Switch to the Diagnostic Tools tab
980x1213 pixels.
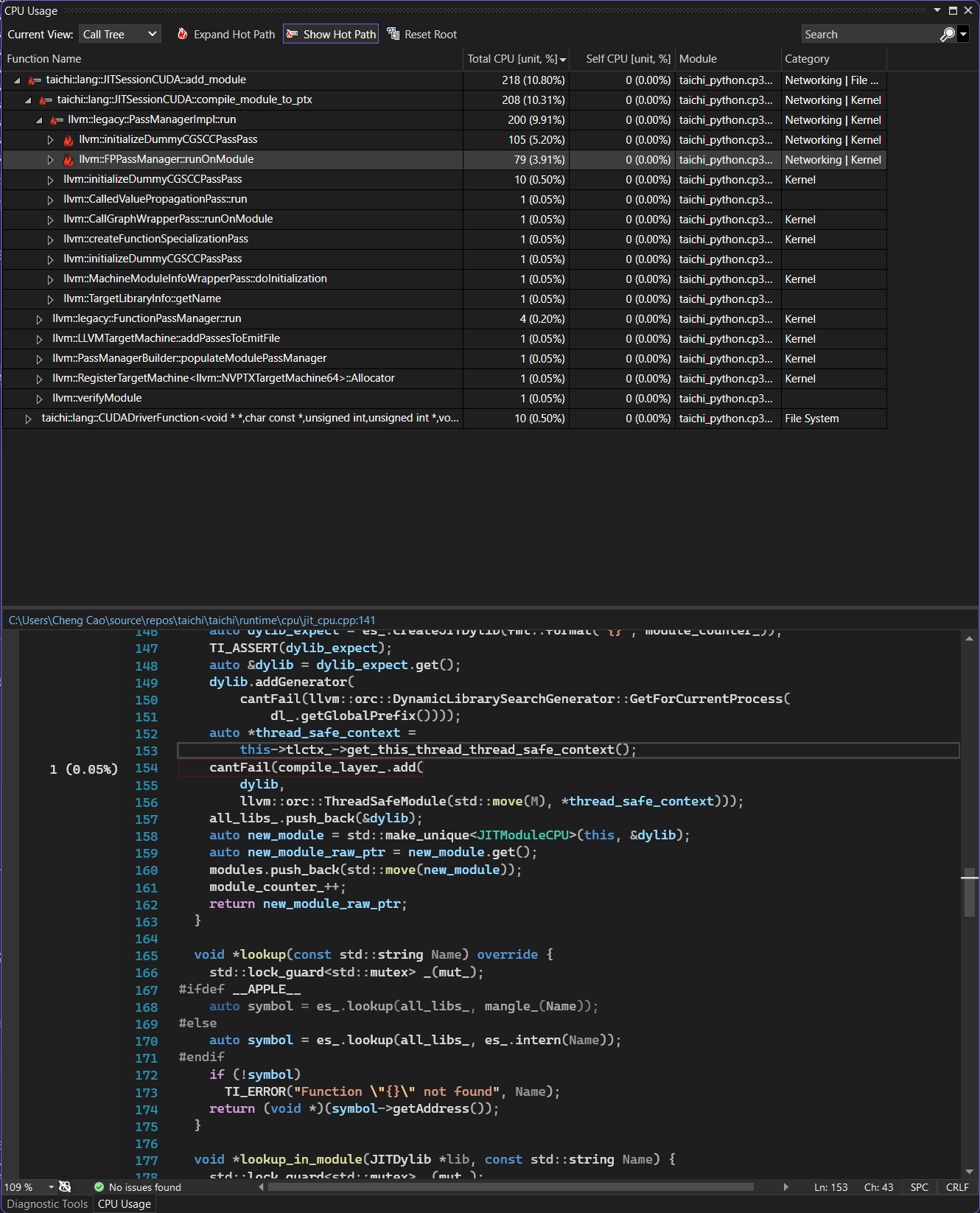click(47, 1203)
